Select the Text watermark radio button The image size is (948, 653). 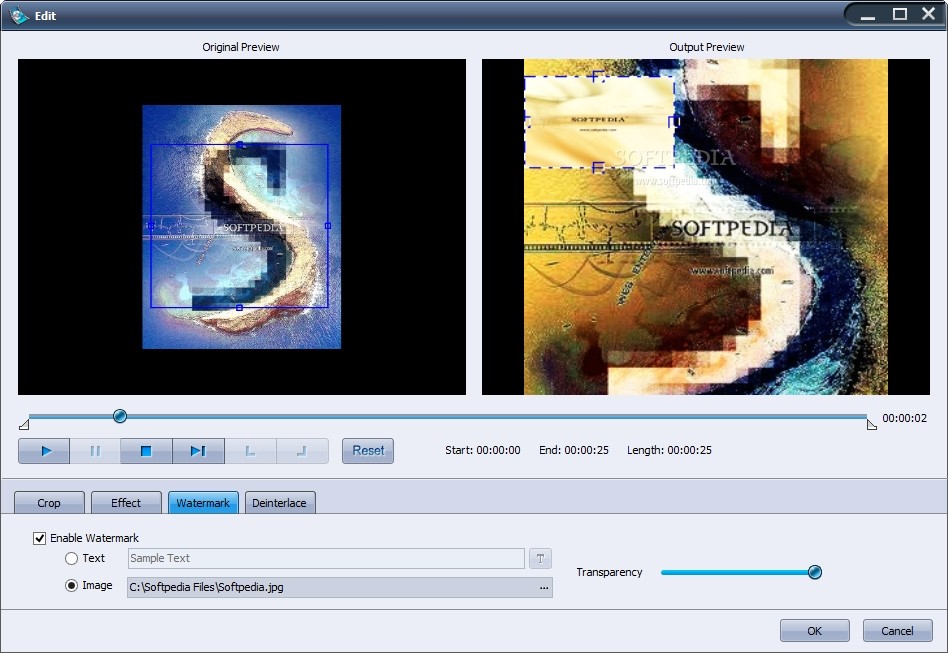71,558
